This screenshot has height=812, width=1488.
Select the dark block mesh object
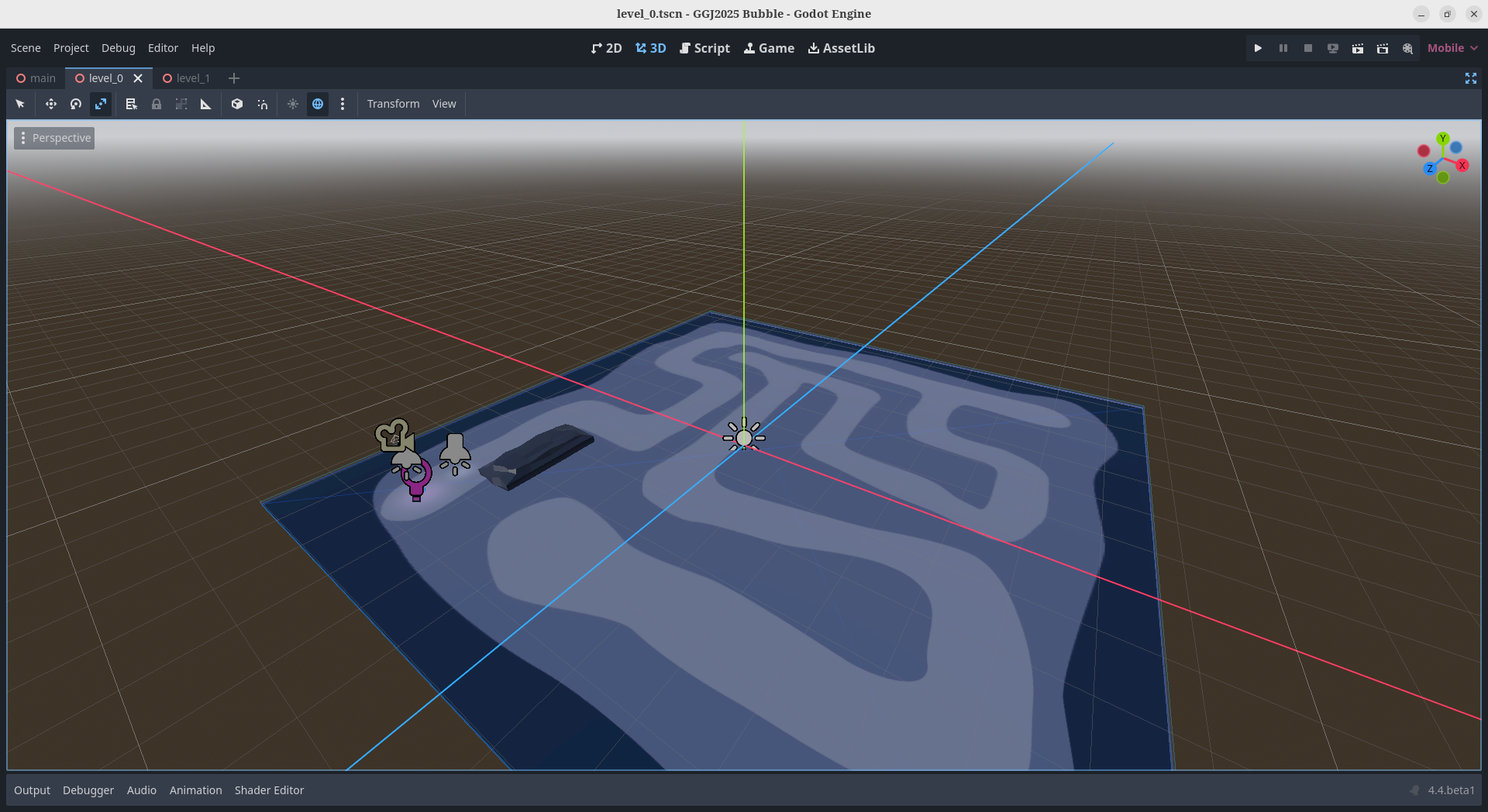click(537, 456)
